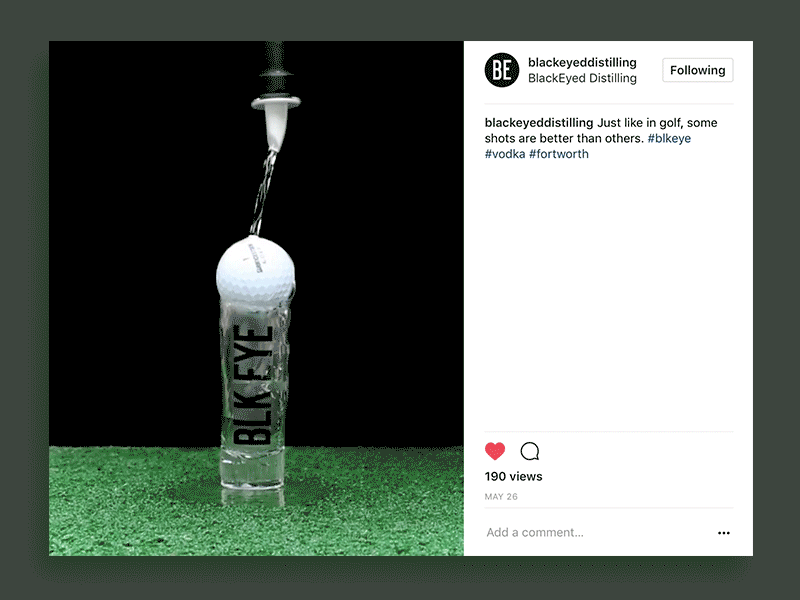Screen dimensions: 800x600
Task: Click the BlackEyed Distilling circular logo
Action: 500,70
